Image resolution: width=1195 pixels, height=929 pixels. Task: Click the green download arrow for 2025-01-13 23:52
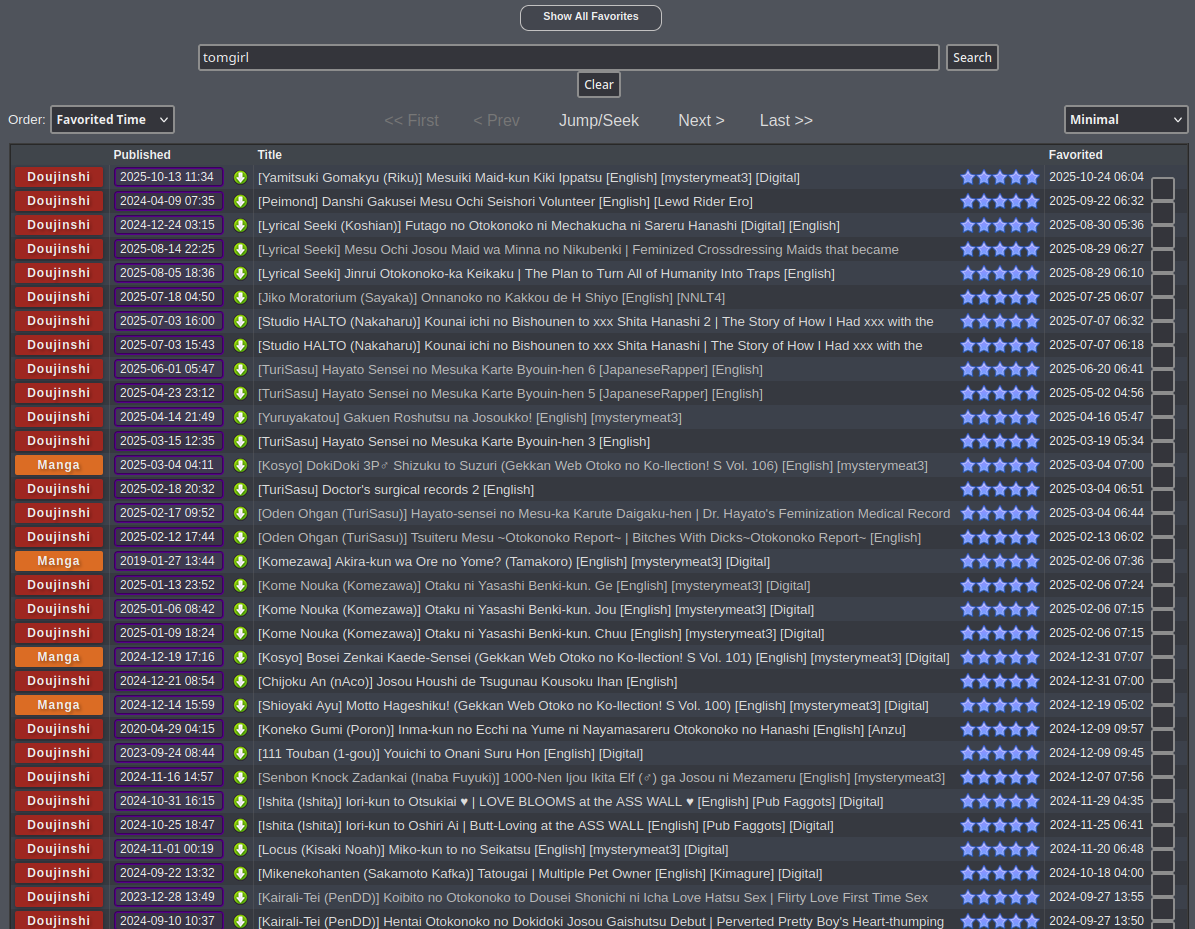240,585
